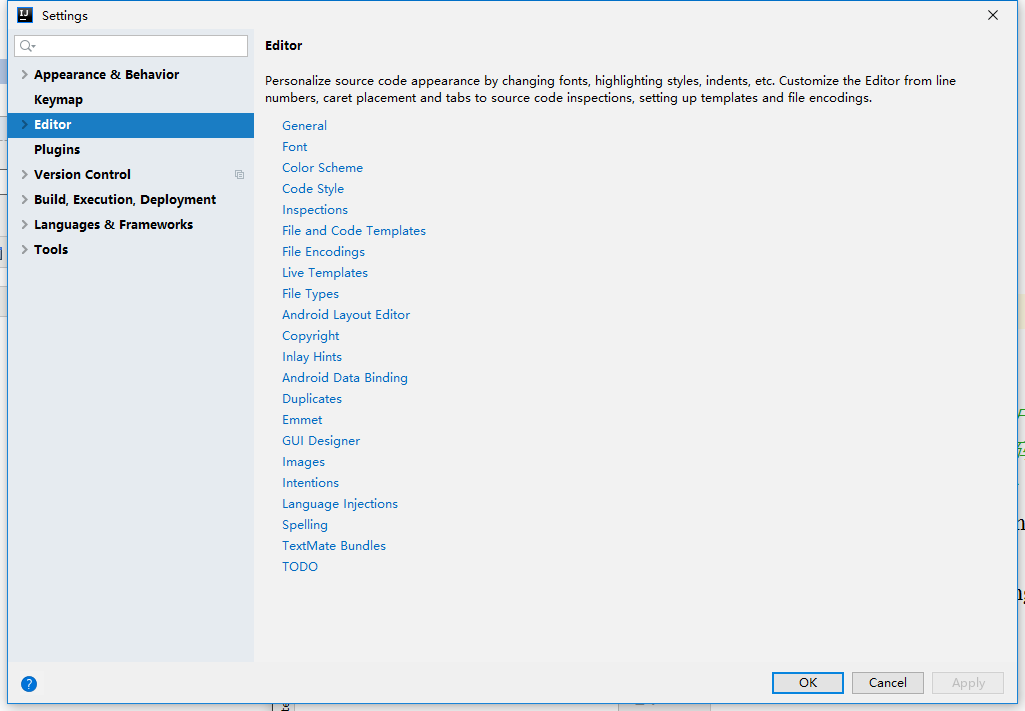The height and width of the screenshot is (711, 1025).
Task: Open the Emmet link
Action: tap(302, 420)
